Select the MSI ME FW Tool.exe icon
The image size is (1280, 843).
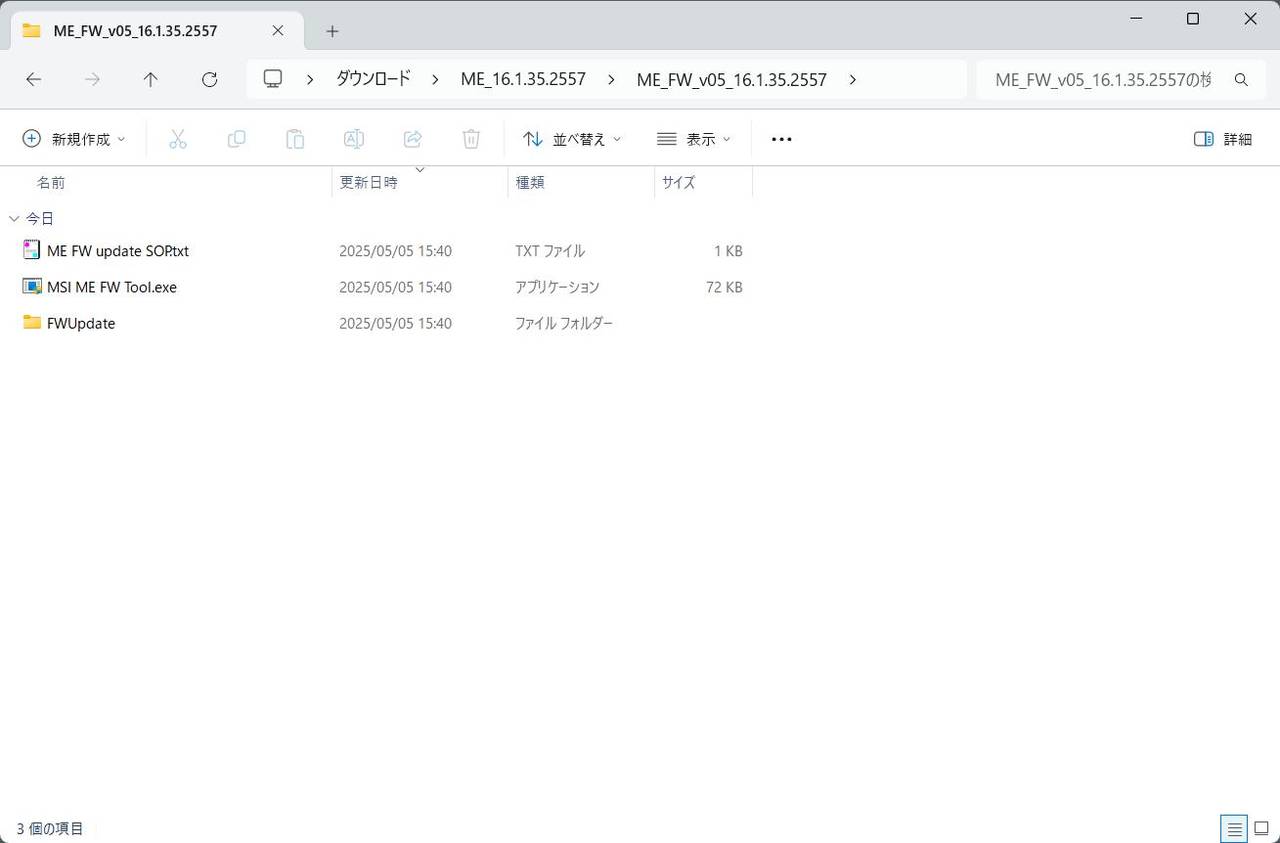[x=32, y=286]
